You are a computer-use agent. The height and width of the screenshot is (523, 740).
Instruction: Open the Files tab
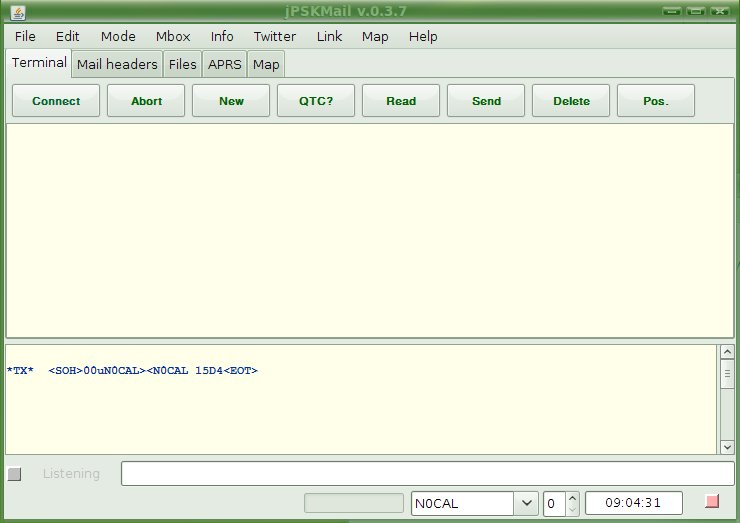[x=183, y=64]
